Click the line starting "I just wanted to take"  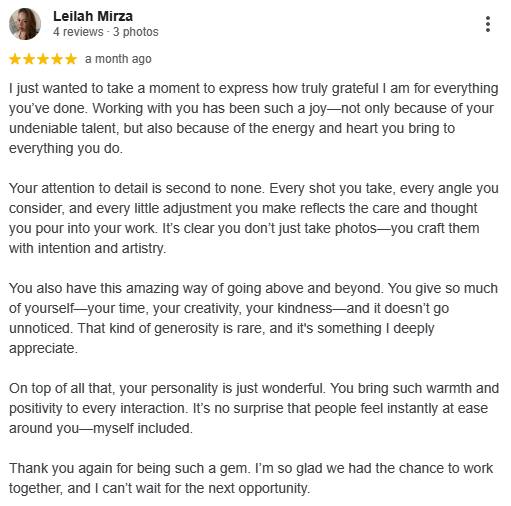coord(254,89)
